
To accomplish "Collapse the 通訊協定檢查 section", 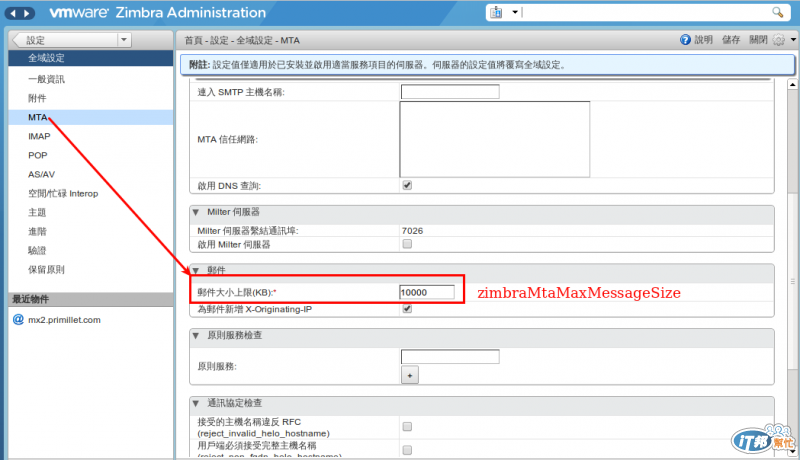I will tap(195, 403).
